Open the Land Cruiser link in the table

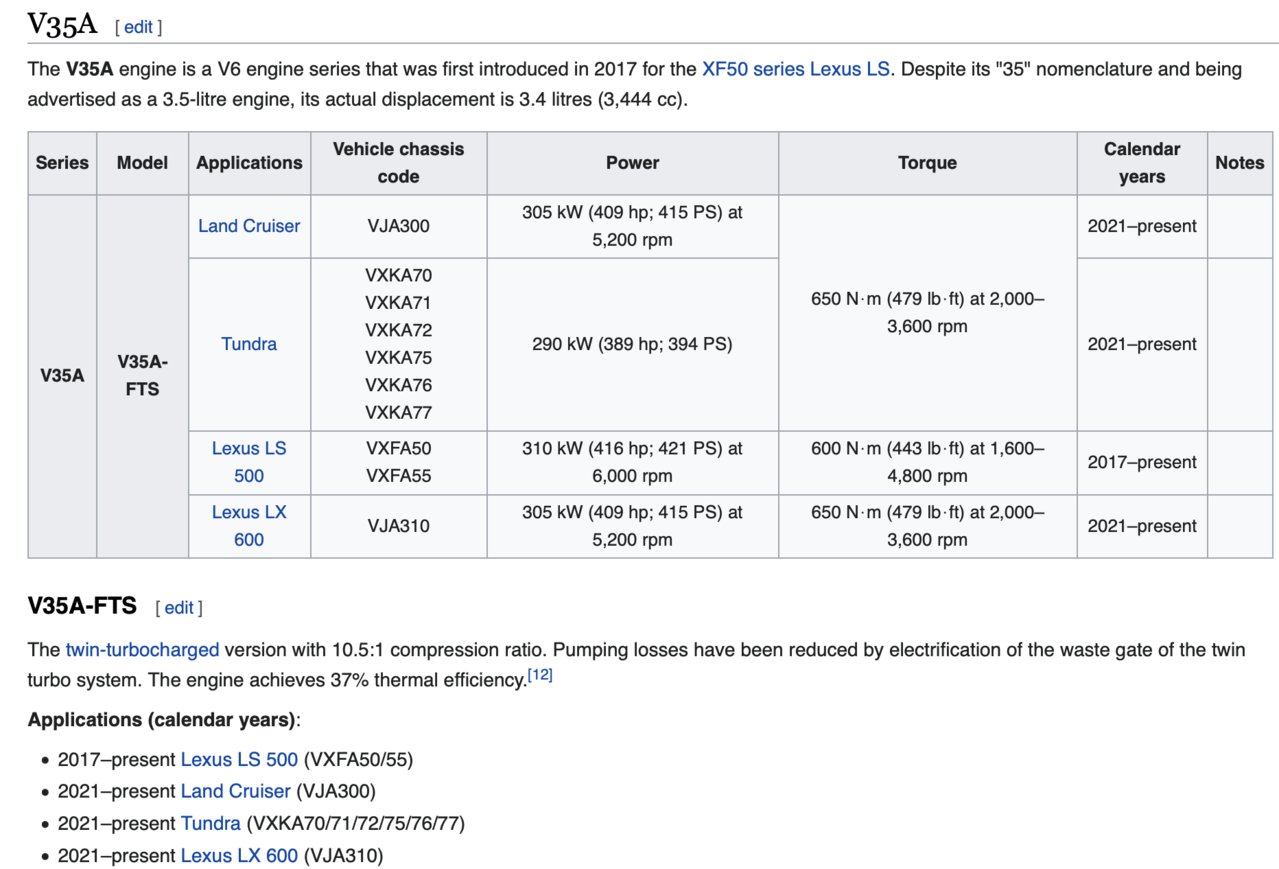(x=249, y=226)
